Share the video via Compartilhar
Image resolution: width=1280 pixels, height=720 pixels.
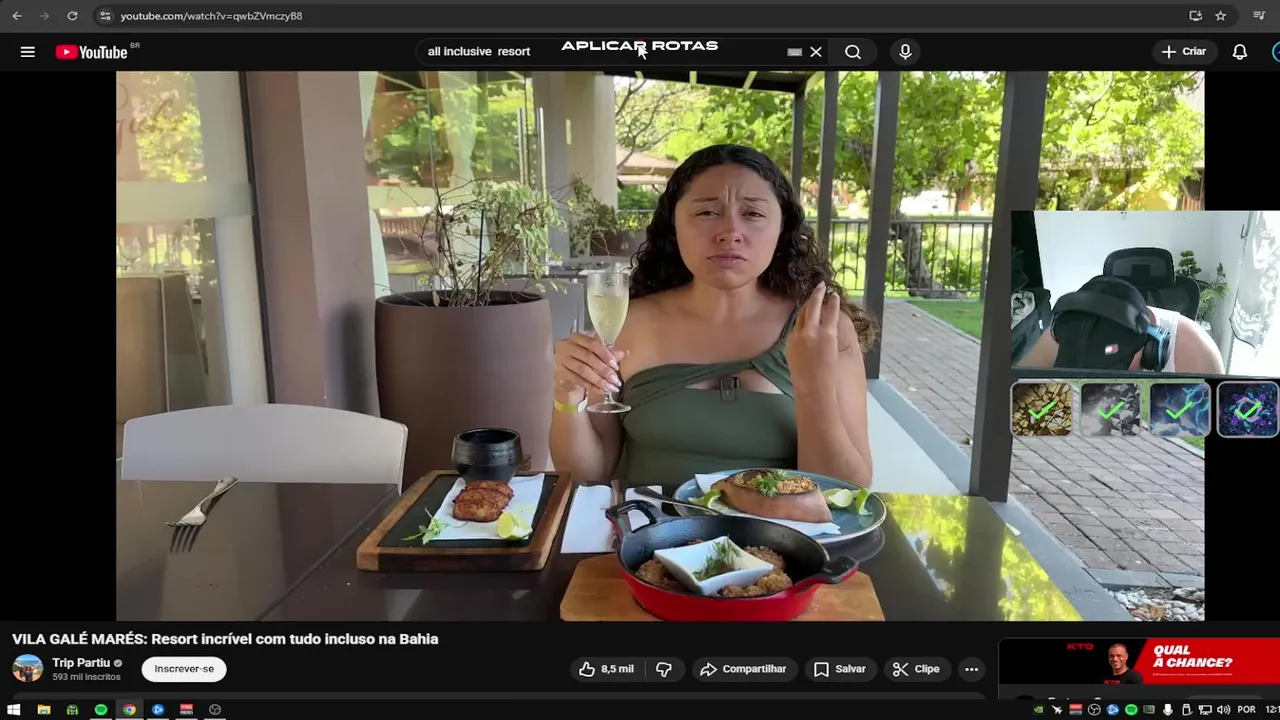[x=743, y=669]
